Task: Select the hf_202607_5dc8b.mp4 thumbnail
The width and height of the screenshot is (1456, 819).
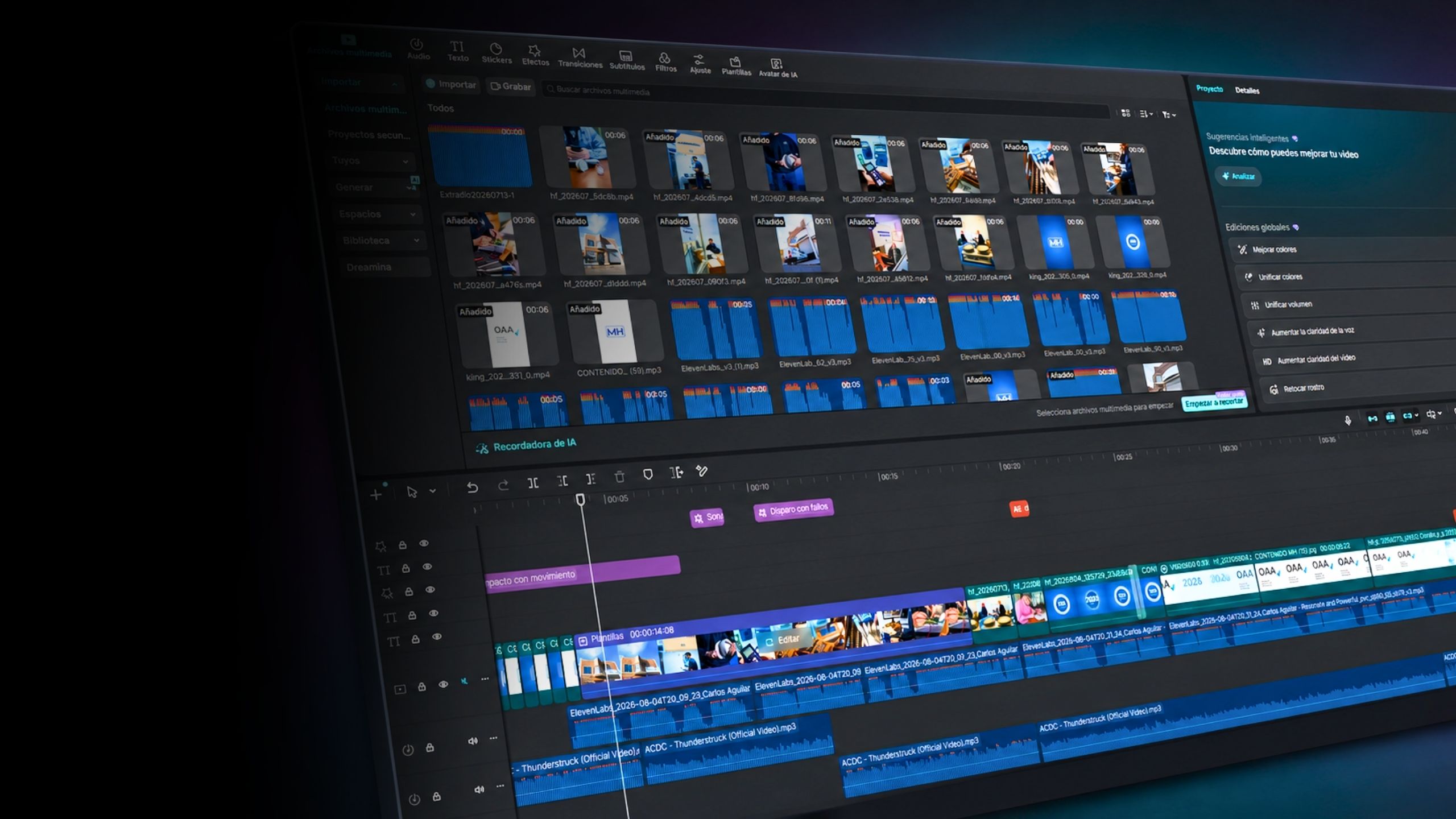Action: (x=588, y=158)
